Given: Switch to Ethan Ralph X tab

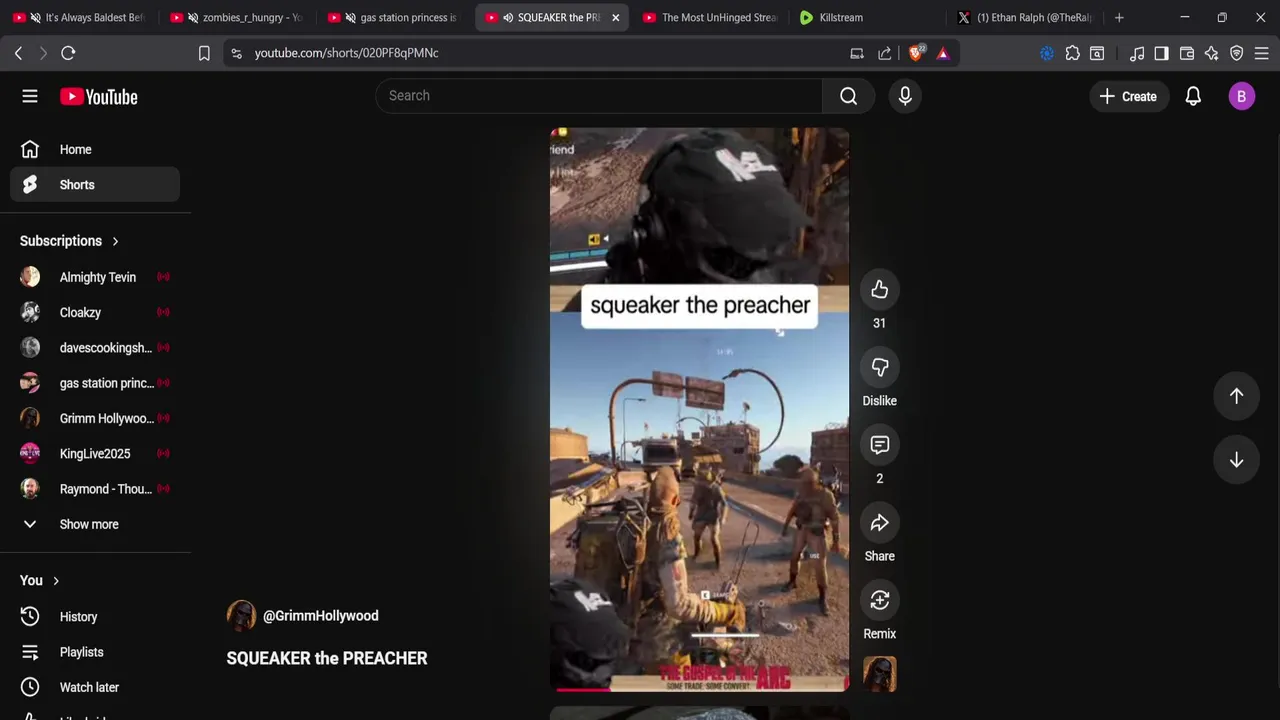Looking at the screenshot, I should [1026, 17].
